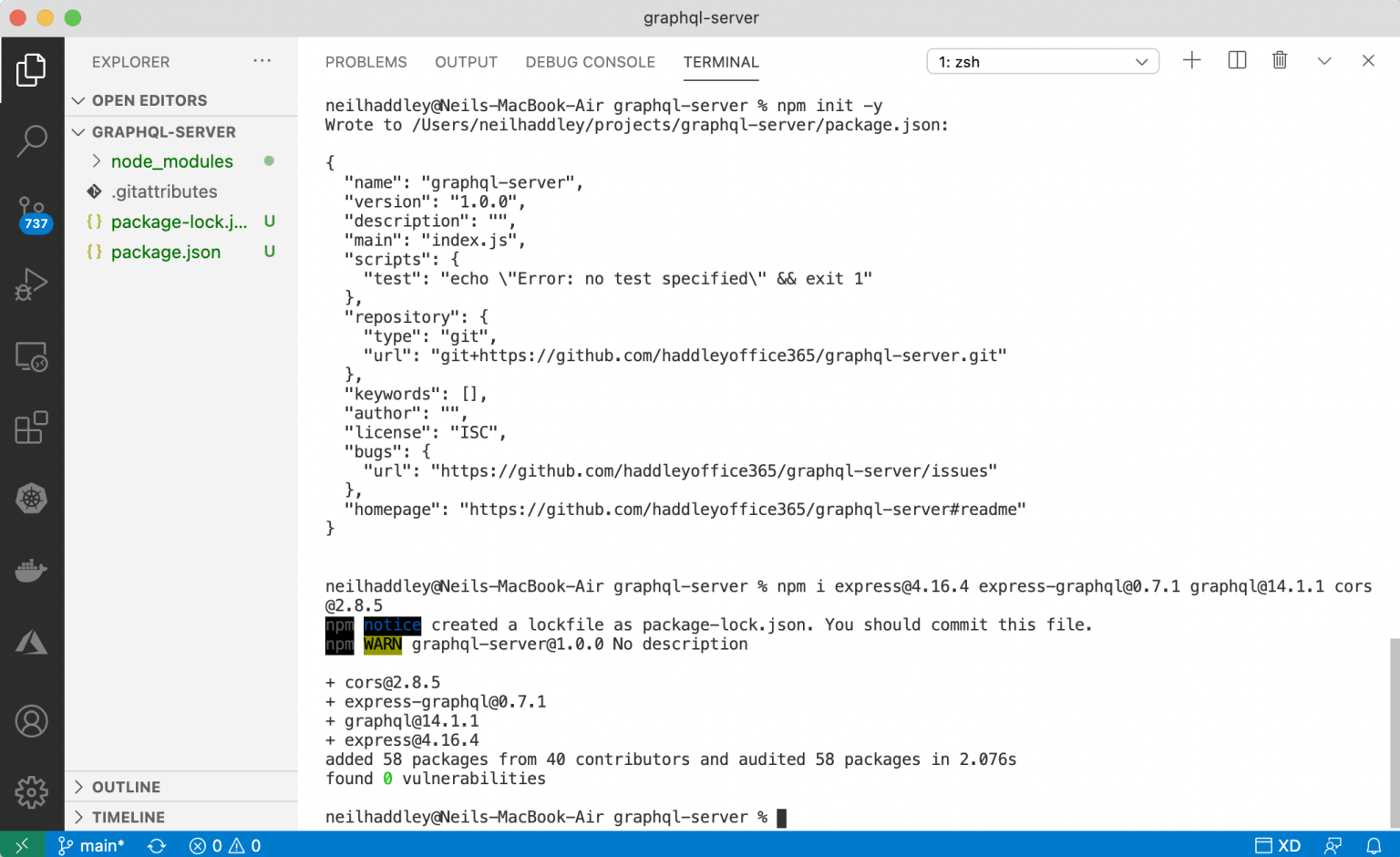Select terminal shell dropdown 1: zsh
Viewport: 1400px width, 857px height.
coord(1043,62)
